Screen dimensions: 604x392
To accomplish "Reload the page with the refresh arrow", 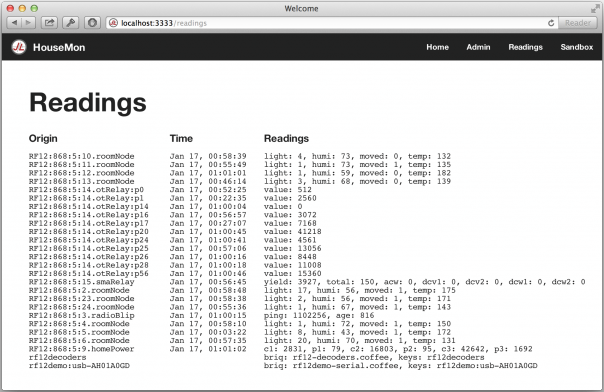I will [551, 23].
